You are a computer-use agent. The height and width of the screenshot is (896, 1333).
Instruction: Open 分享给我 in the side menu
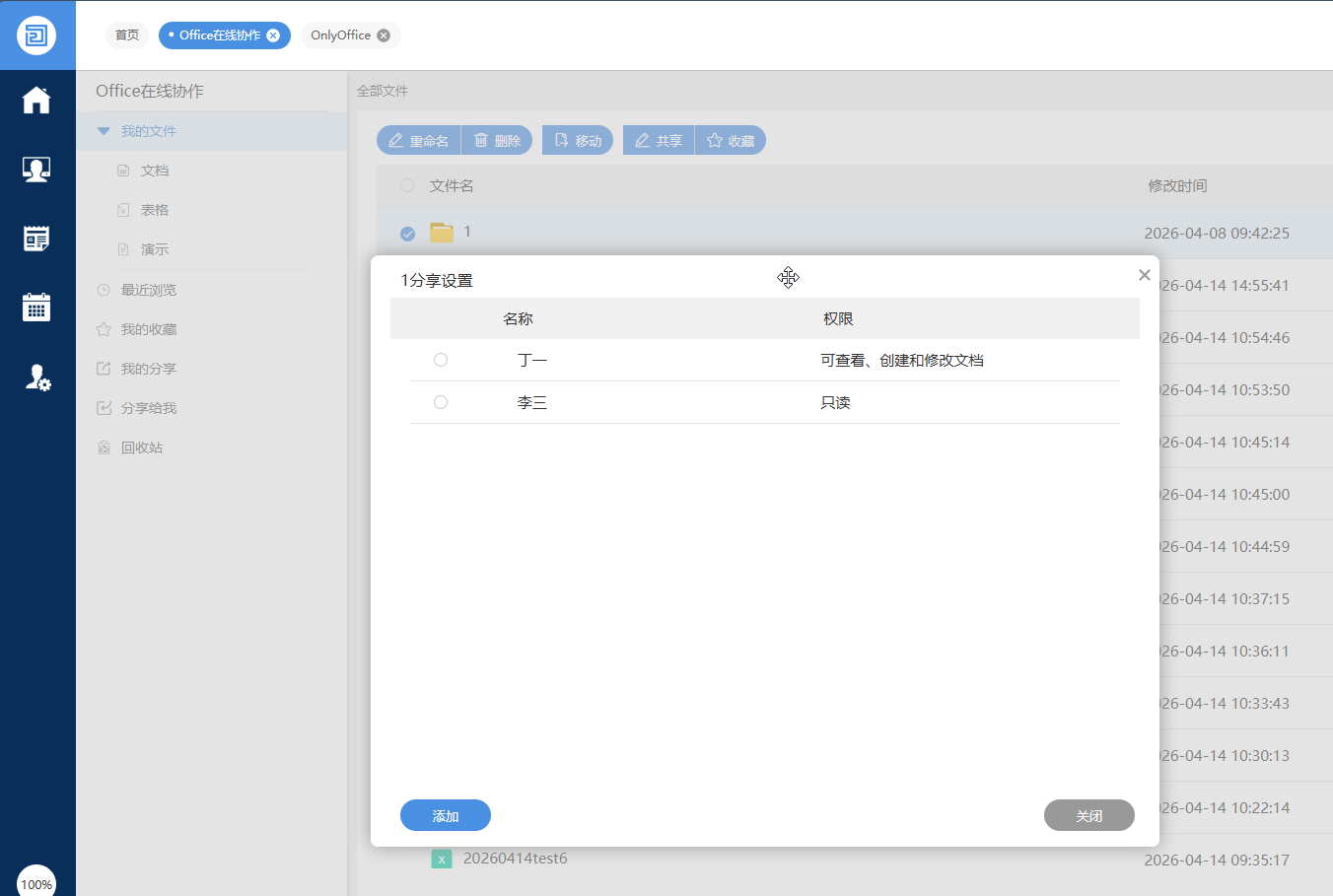pyautogui.click(x=149, y=408)
